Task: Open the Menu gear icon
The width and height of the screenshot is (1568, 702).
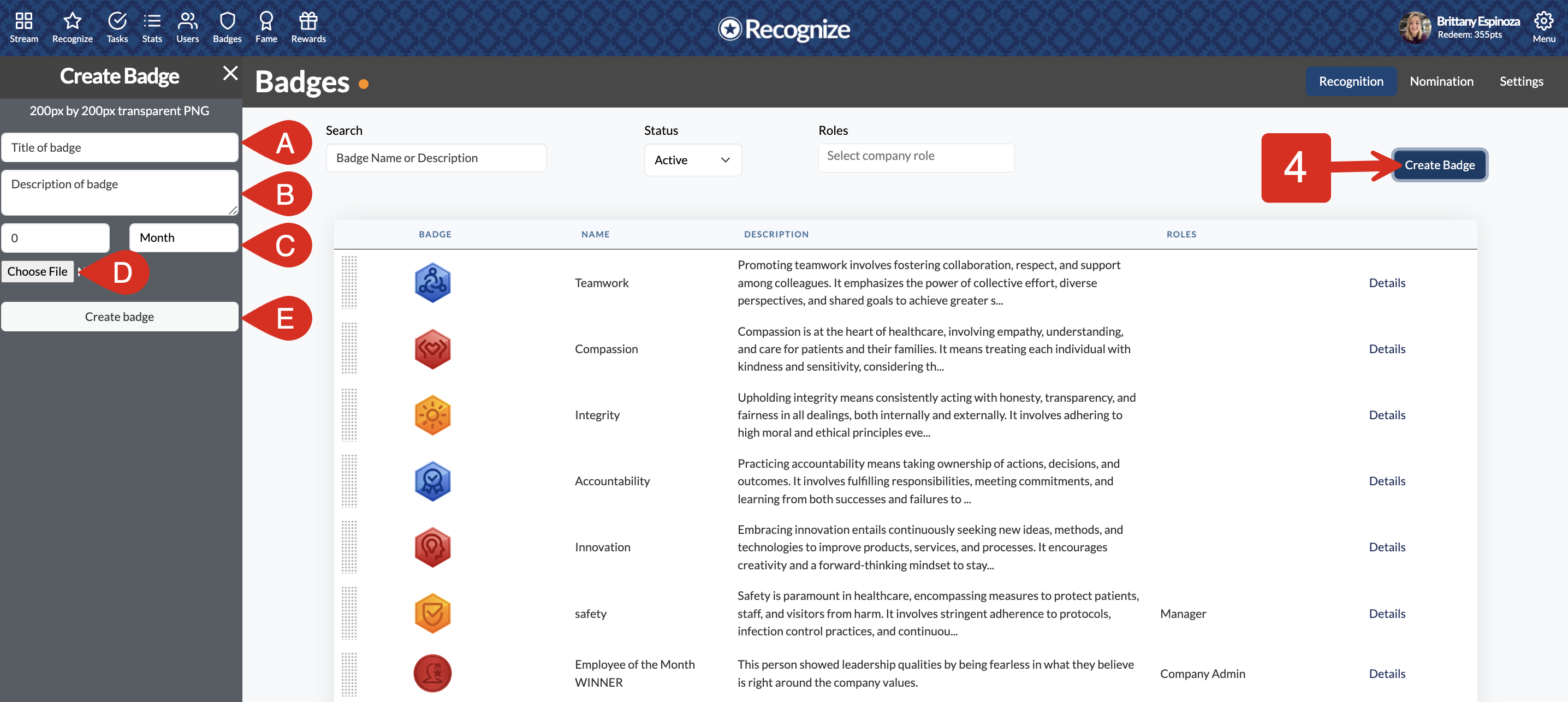Action: click(1543, 21)
